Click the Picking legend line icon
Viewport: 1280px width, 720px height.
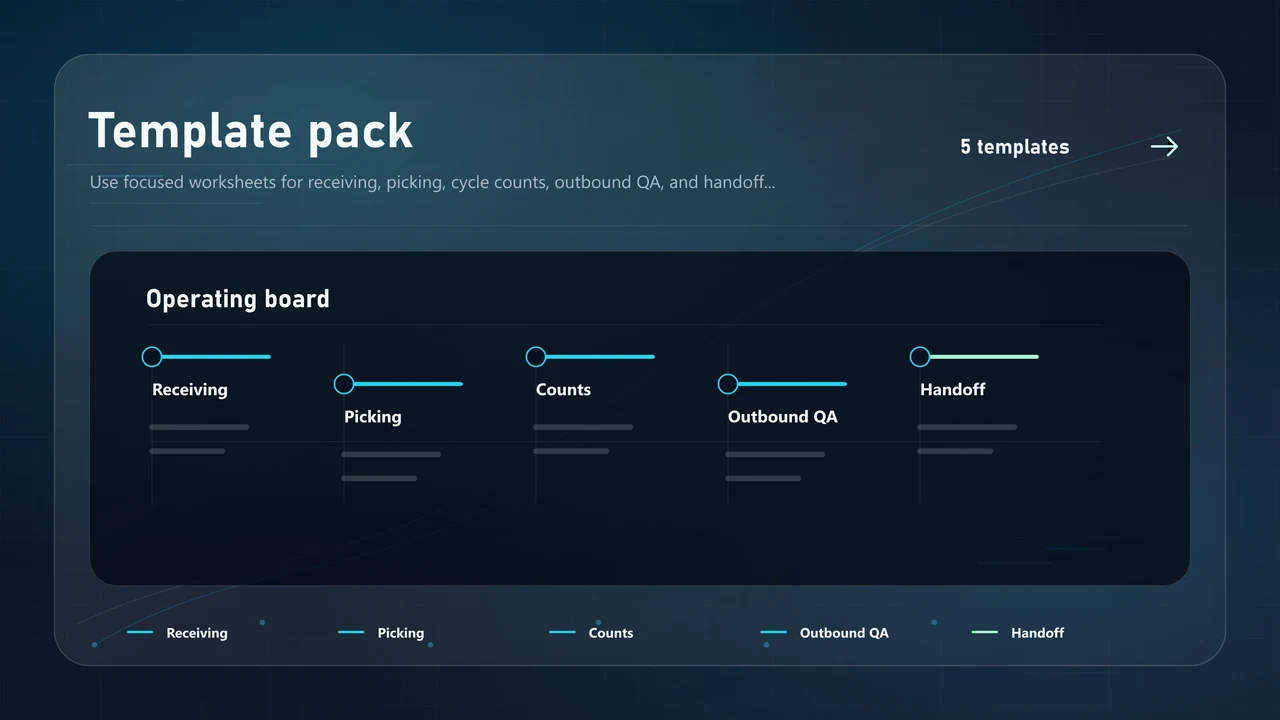tap(351, 632)
